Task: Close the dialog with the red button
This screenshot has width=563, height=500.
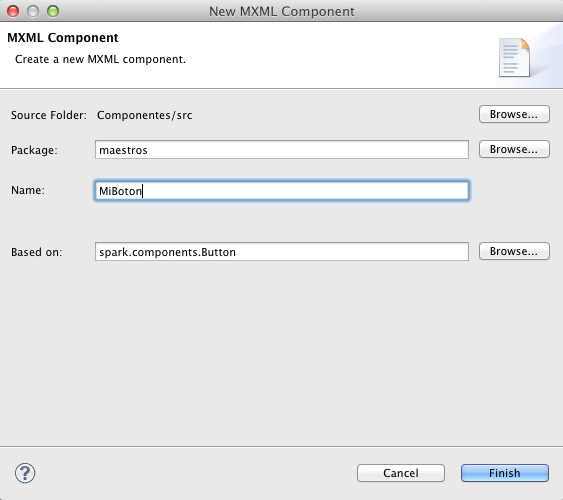Action: pyautogui.click(x=13, y=11)
